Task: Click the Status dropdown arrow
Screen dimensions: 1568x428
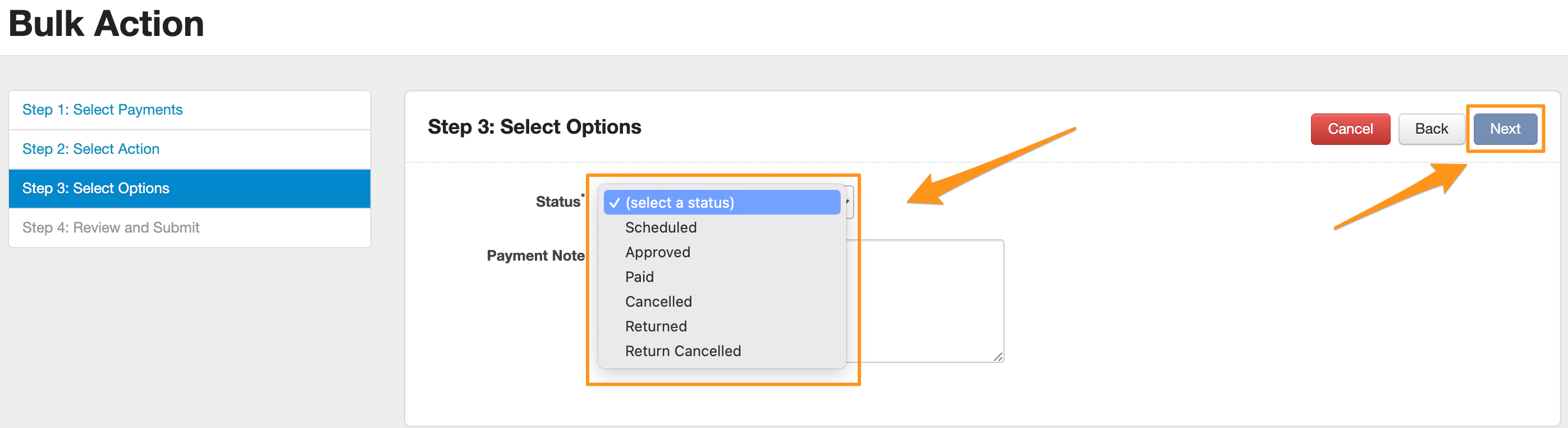Action: pos(849,202)
